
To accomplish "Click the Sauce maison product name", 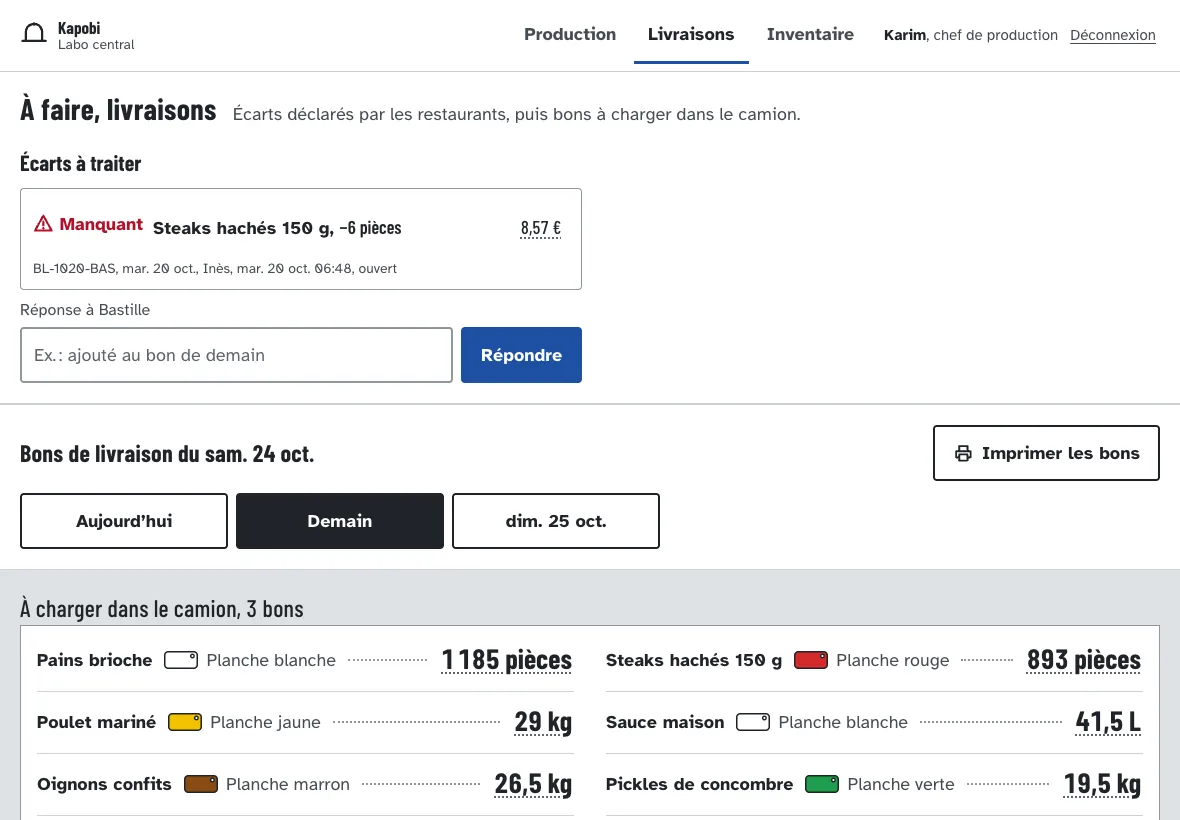I will coord(665,722).
